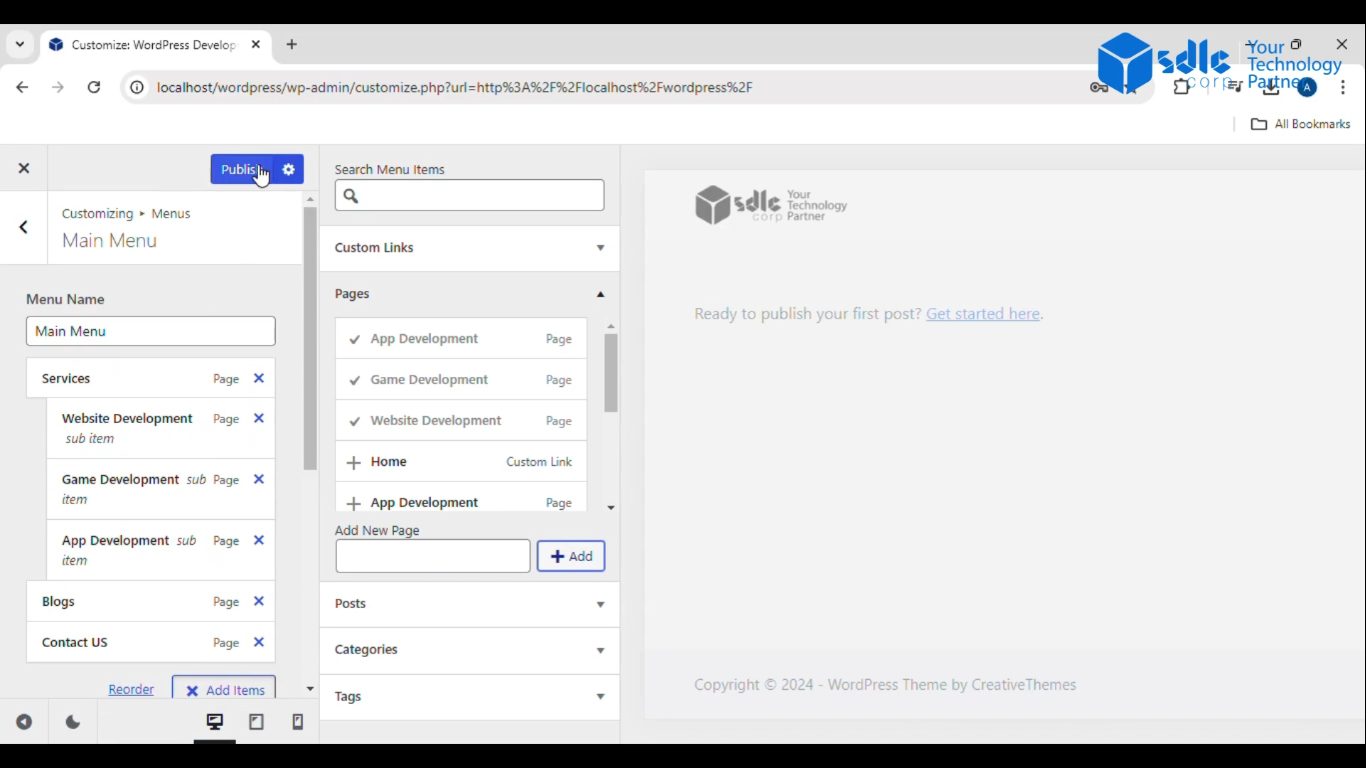Collapse the Pages section
Screen dimensions: 1366x768
469,294
